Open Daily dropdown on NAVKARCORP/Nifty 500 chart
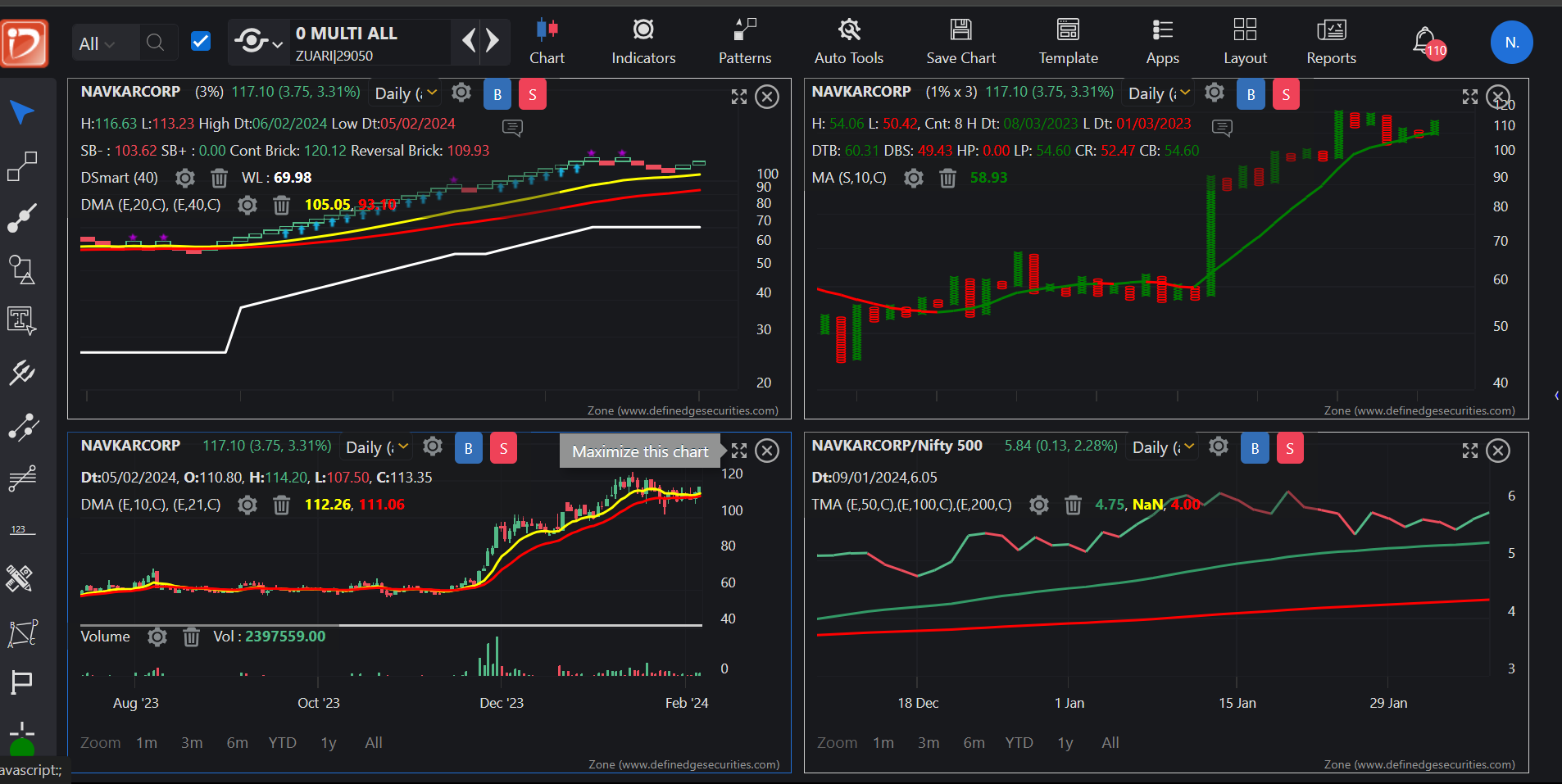The height and width of the screenshot is (784, 1562). click(x=1164, y=447)
